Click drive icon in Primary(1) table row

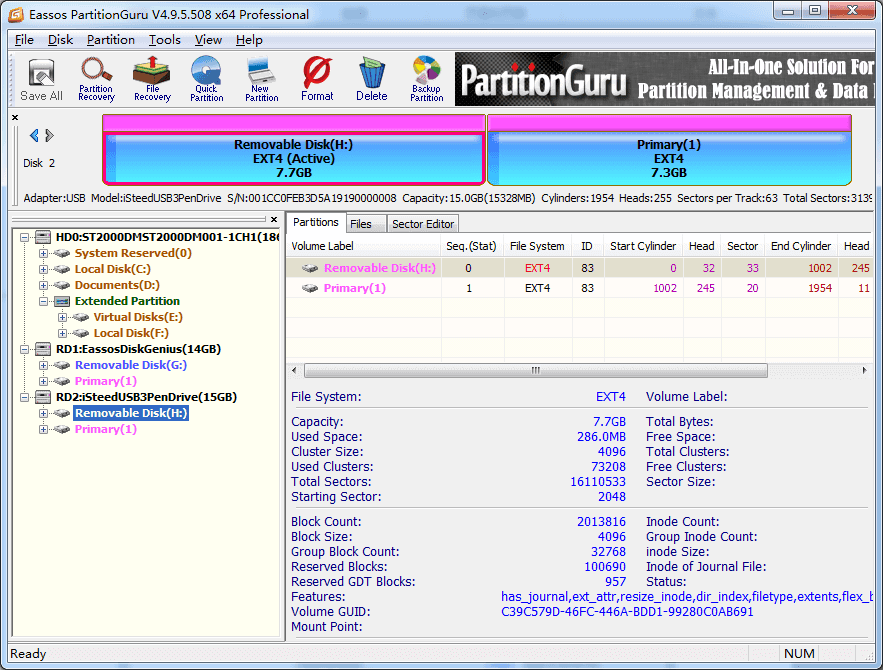(x=310, y=288)
